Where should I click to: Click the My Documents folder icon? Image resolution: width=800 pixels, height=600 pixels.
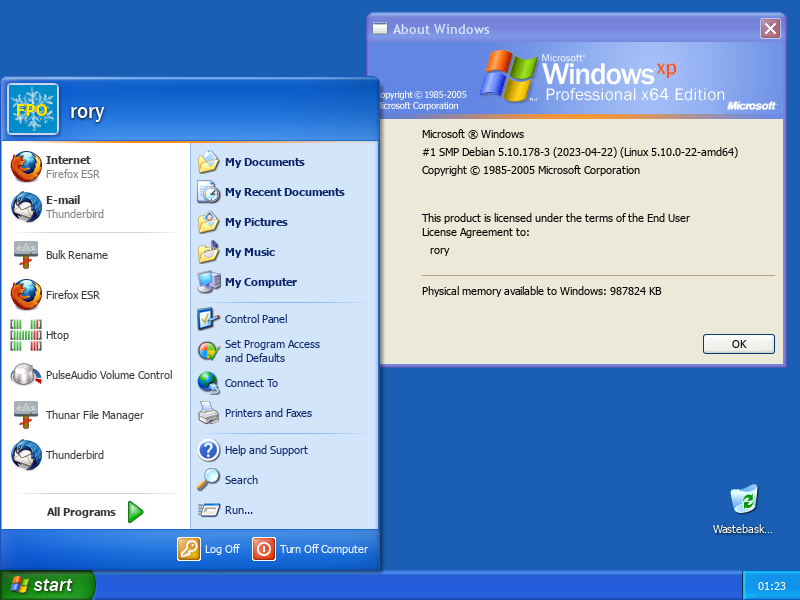[x=209, y=162]
